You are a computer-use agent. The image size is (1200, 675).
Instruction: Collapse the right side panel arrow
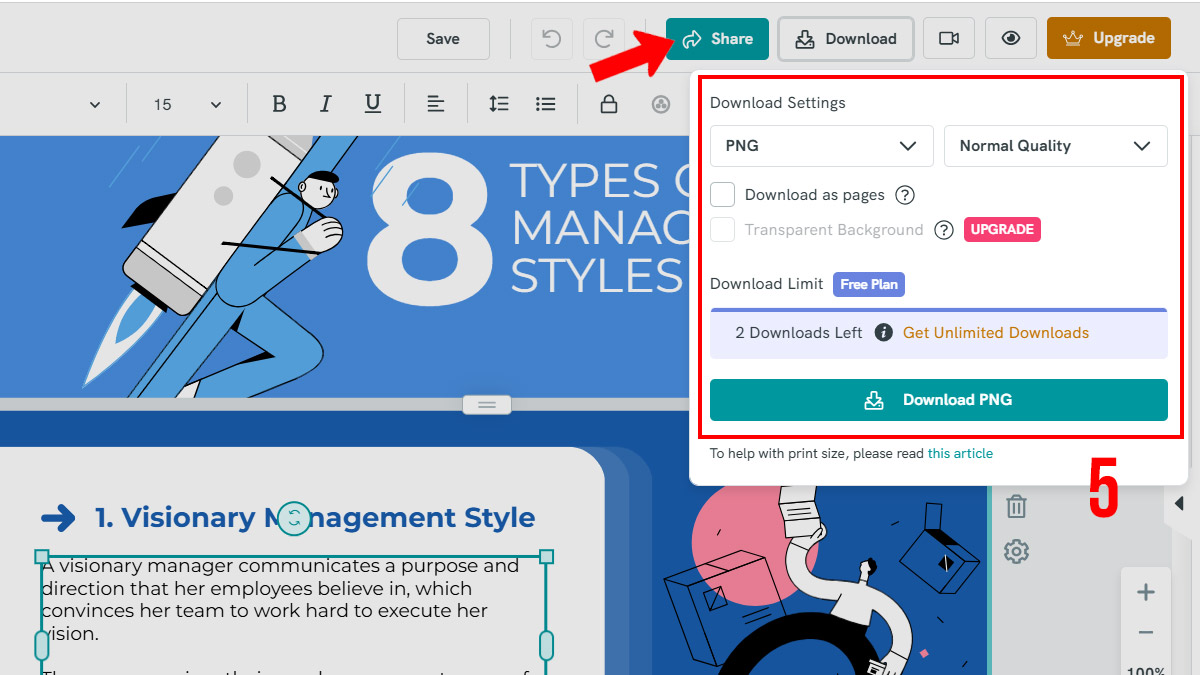click(x=1180, y=503)
